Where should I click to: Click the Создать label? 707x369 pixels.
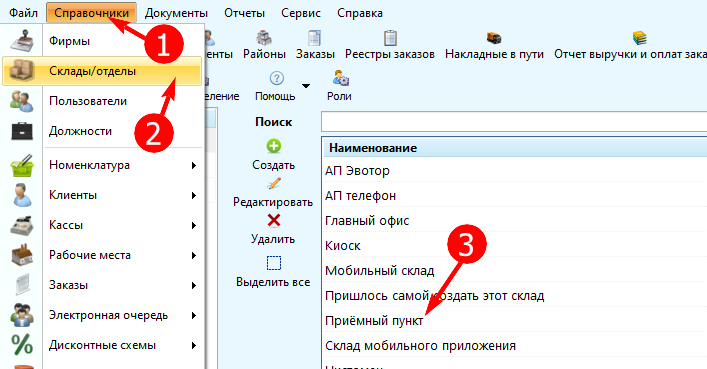(x=273, y=165)
